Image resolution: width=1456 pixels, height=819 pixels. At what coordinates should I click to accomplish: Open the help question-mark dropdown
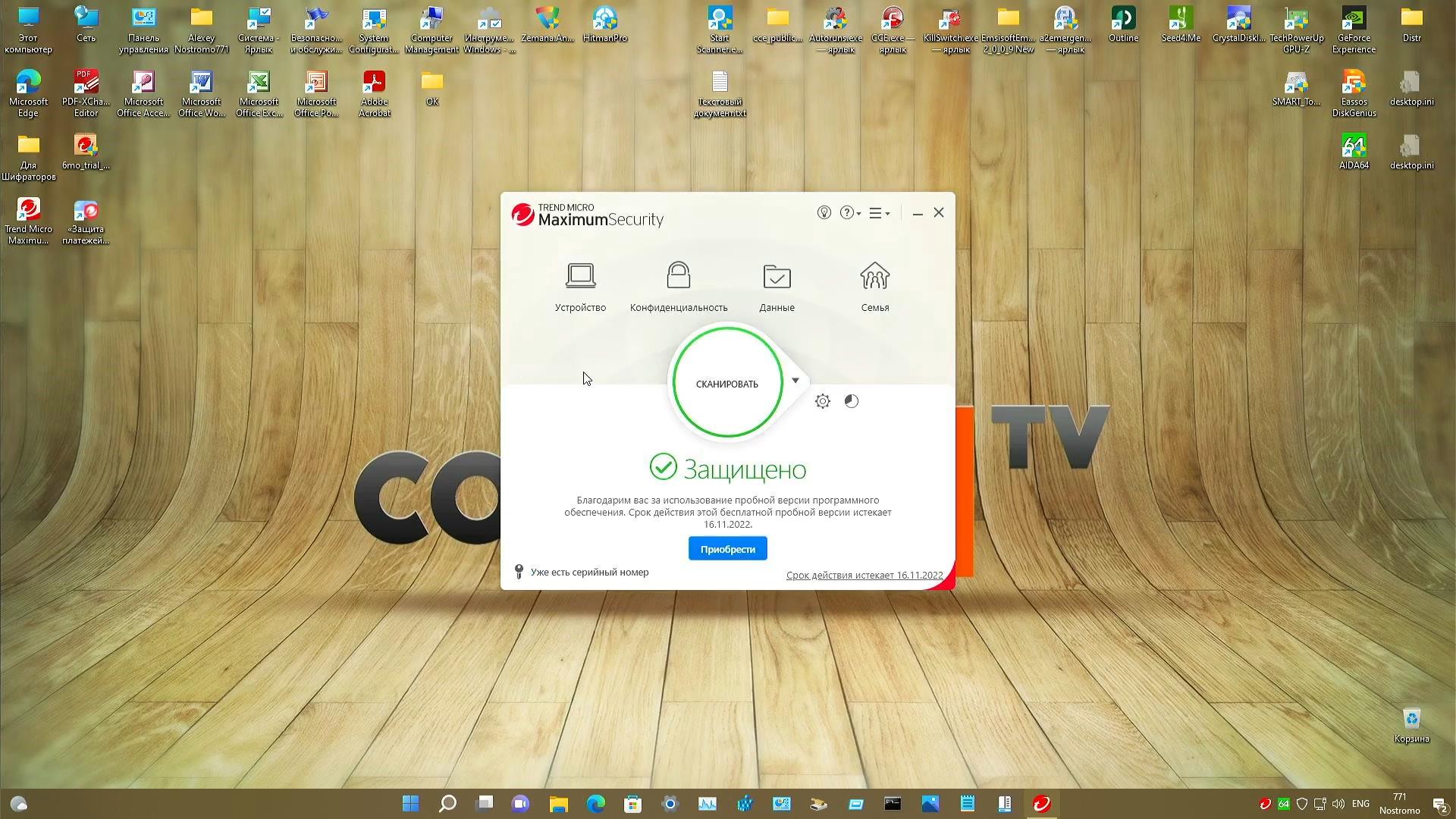(x=848, y=213)
